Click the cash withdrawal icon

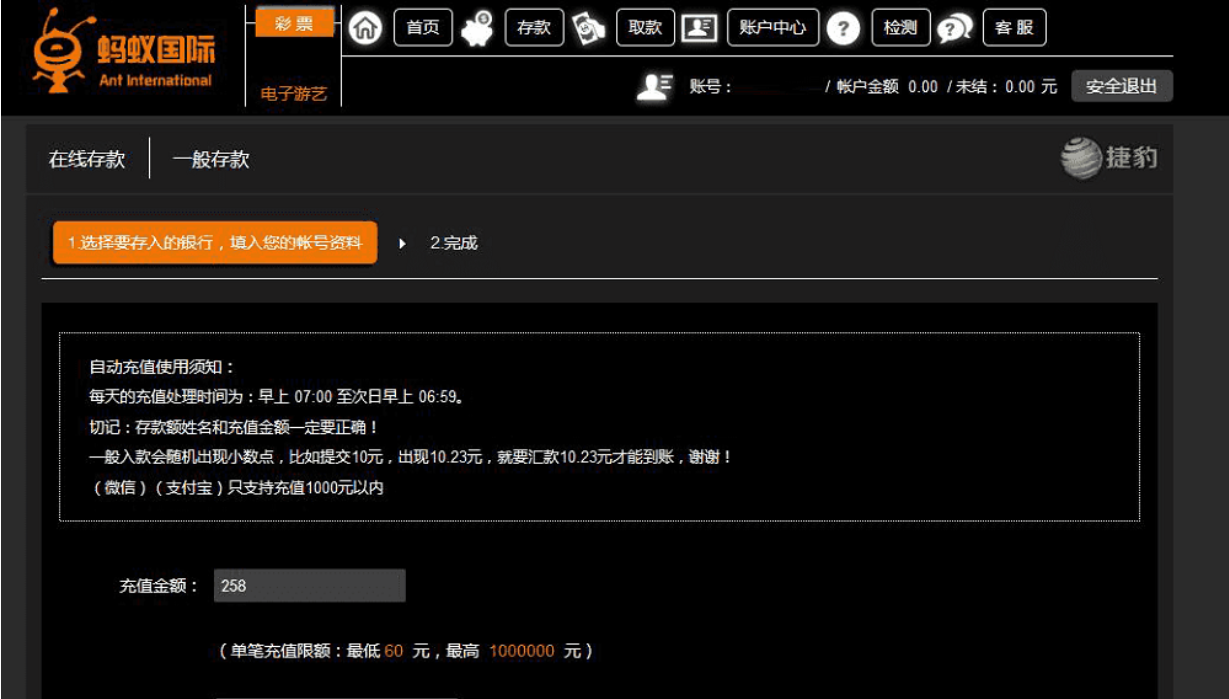(x=589, y=29)
